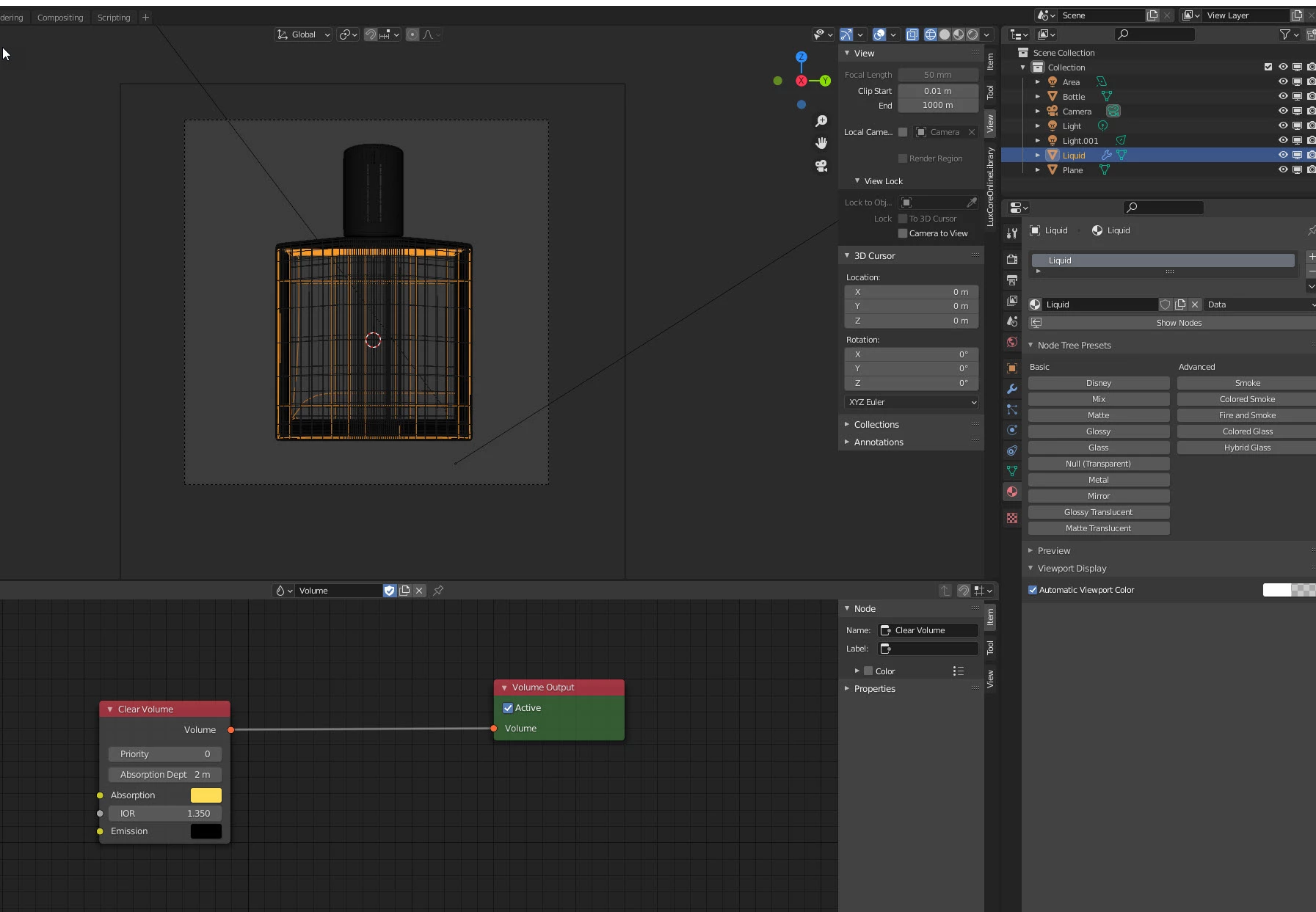Open the Material properties tab icon
The width and height of the screenshot is (1316, 912).
click(x=1012, y=492)
